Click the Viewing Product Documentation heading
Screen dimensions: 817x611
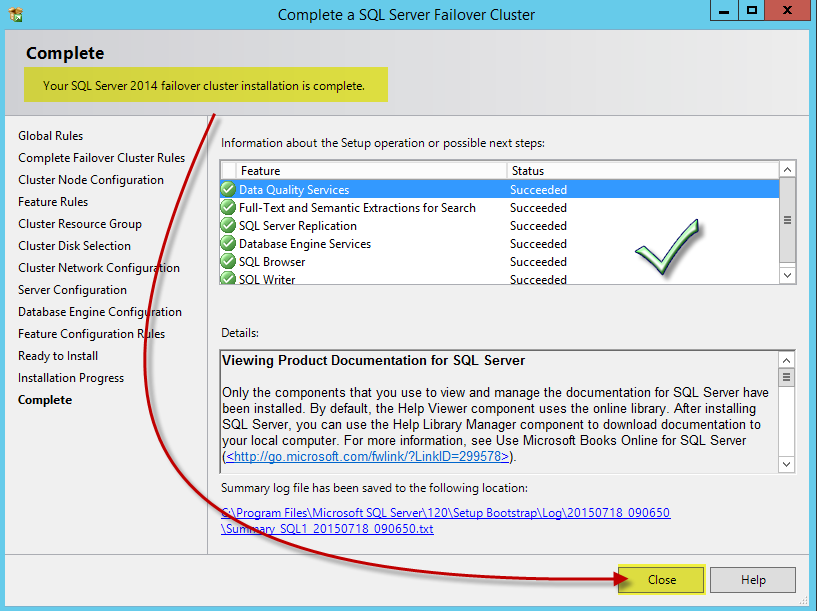373,360
